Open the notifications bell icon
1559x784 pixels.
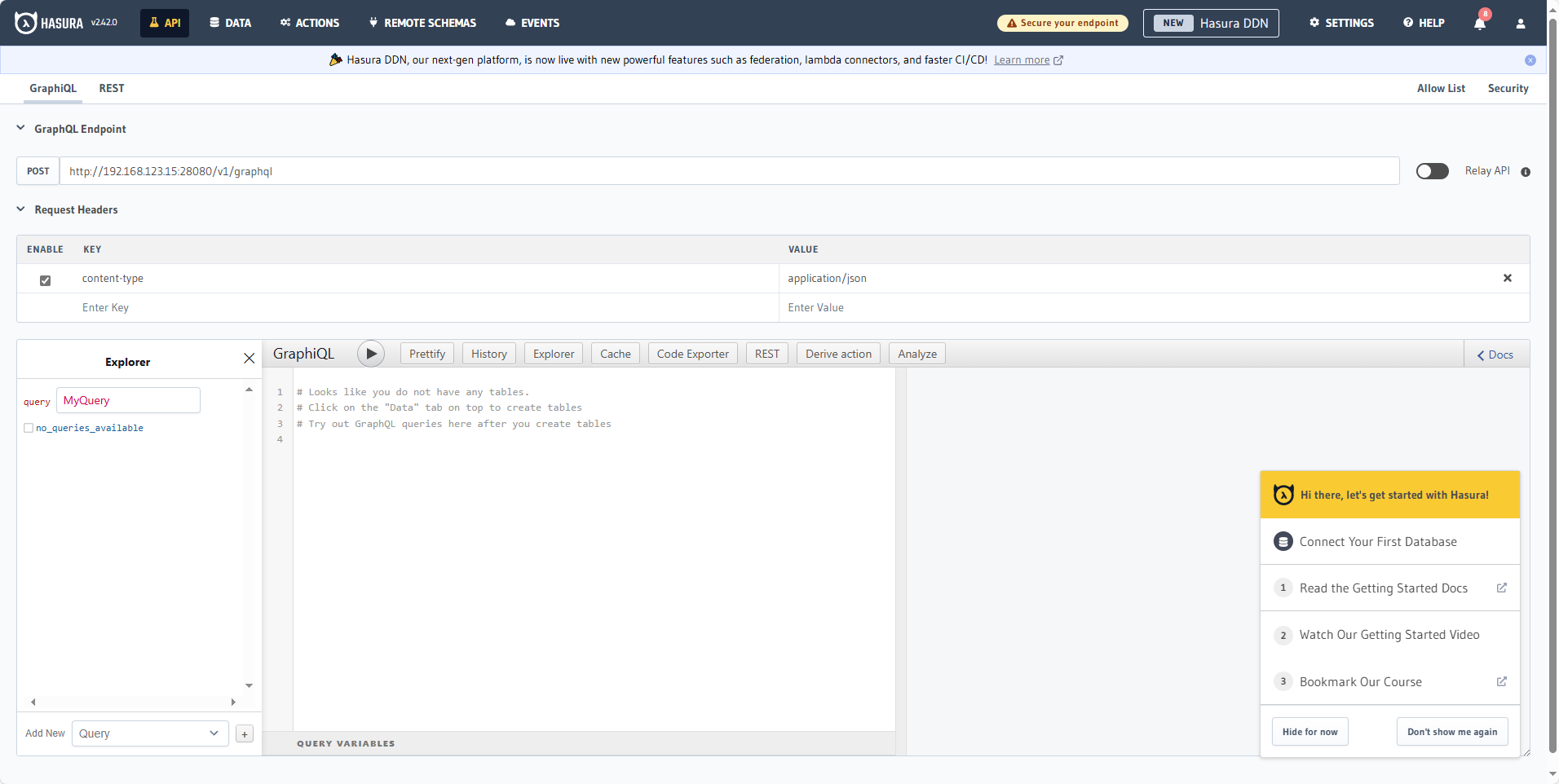tap(1480, 23)
